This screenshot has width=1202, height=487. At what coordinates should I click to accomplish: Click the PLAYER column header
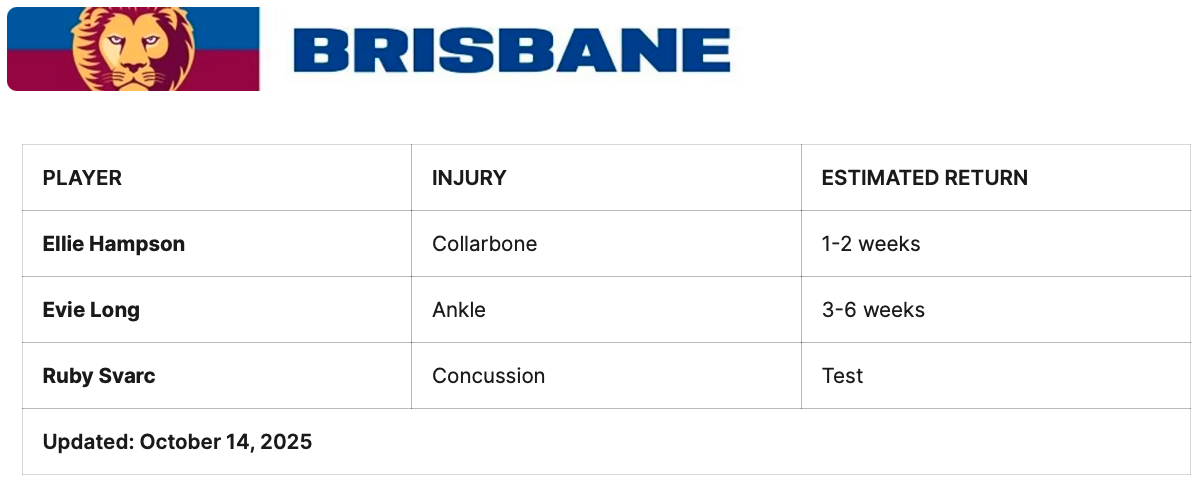click(82, 178)
